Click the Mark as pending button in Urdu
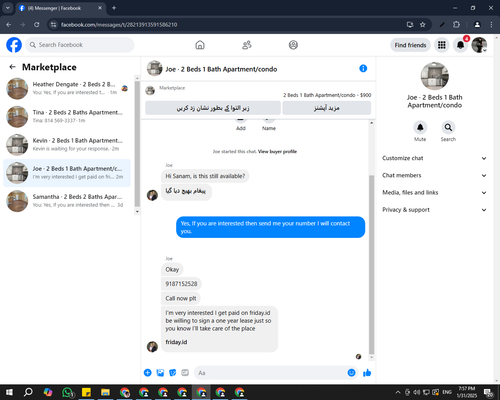The height and width of the screenshot is (400, 500). coord(213,108)
